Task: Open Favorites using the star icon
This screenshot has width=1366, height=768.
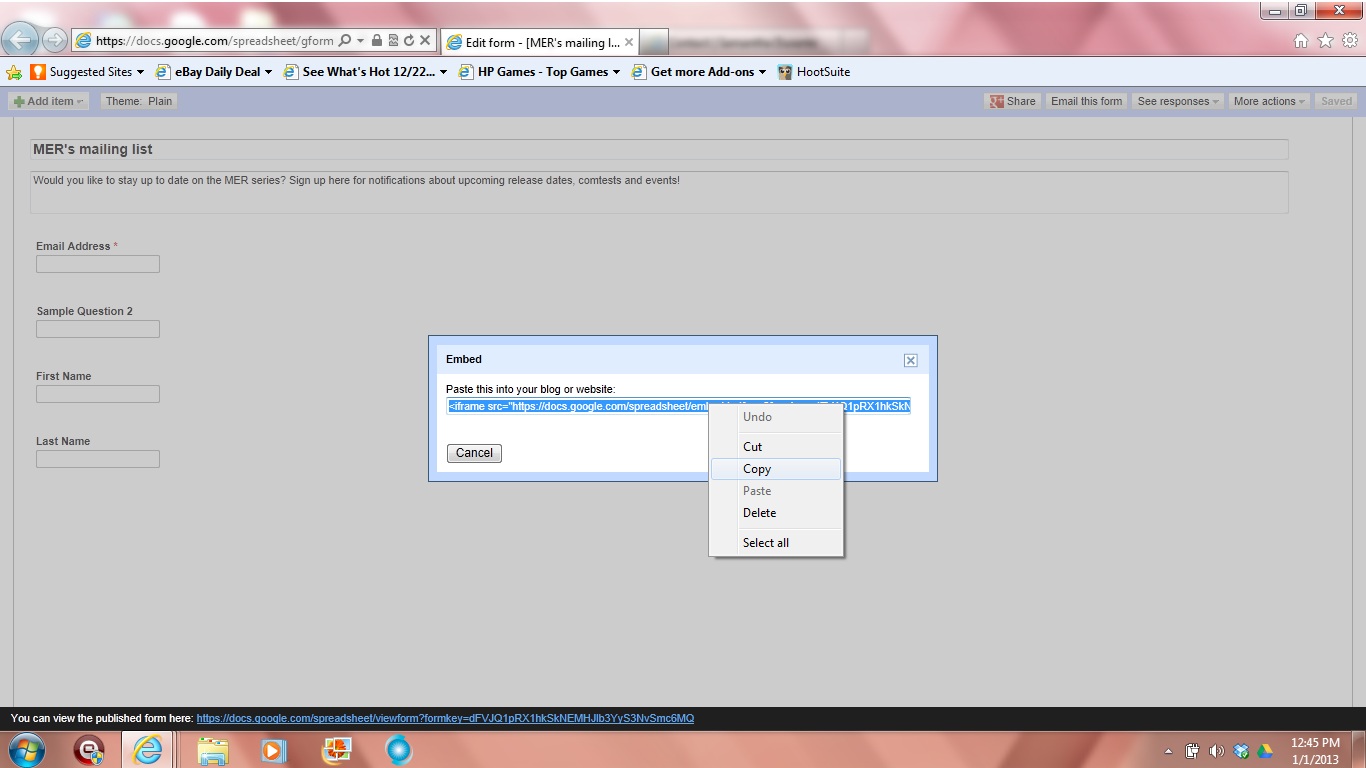Action: coord(1325,41)
